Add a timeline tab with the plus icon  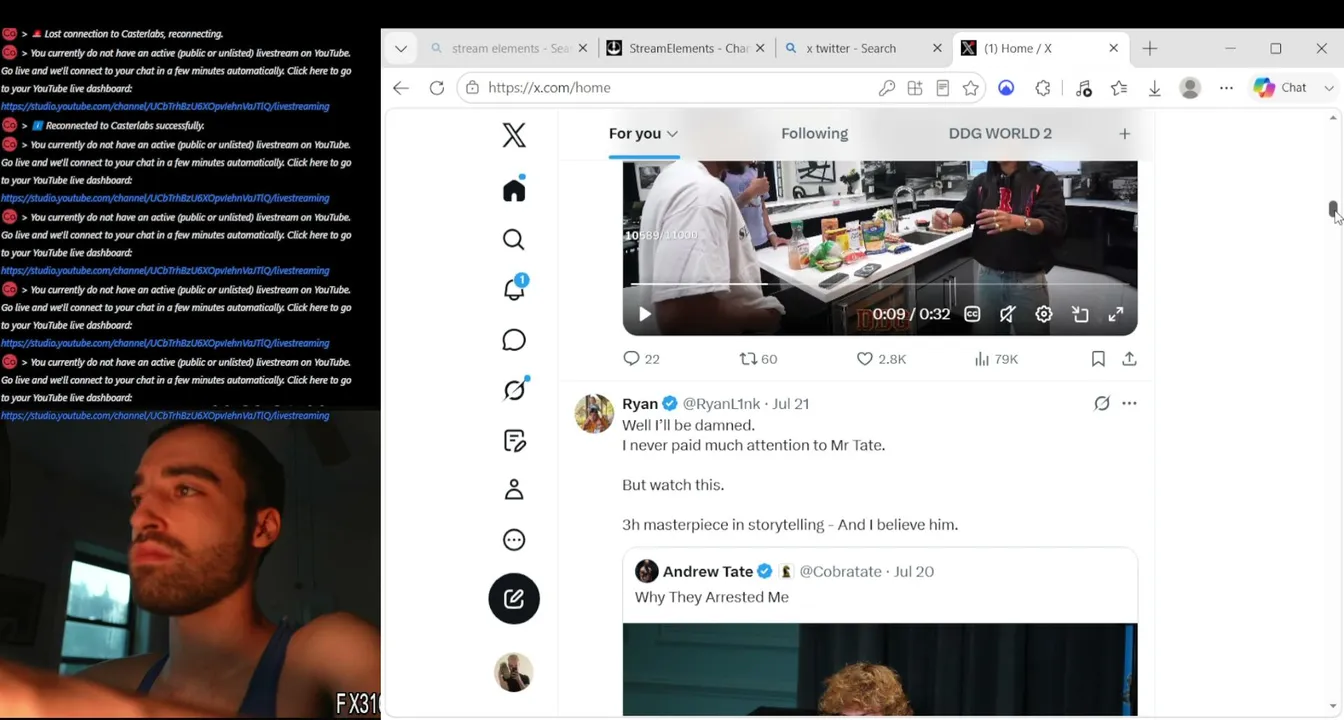(x=1124, y=134)
